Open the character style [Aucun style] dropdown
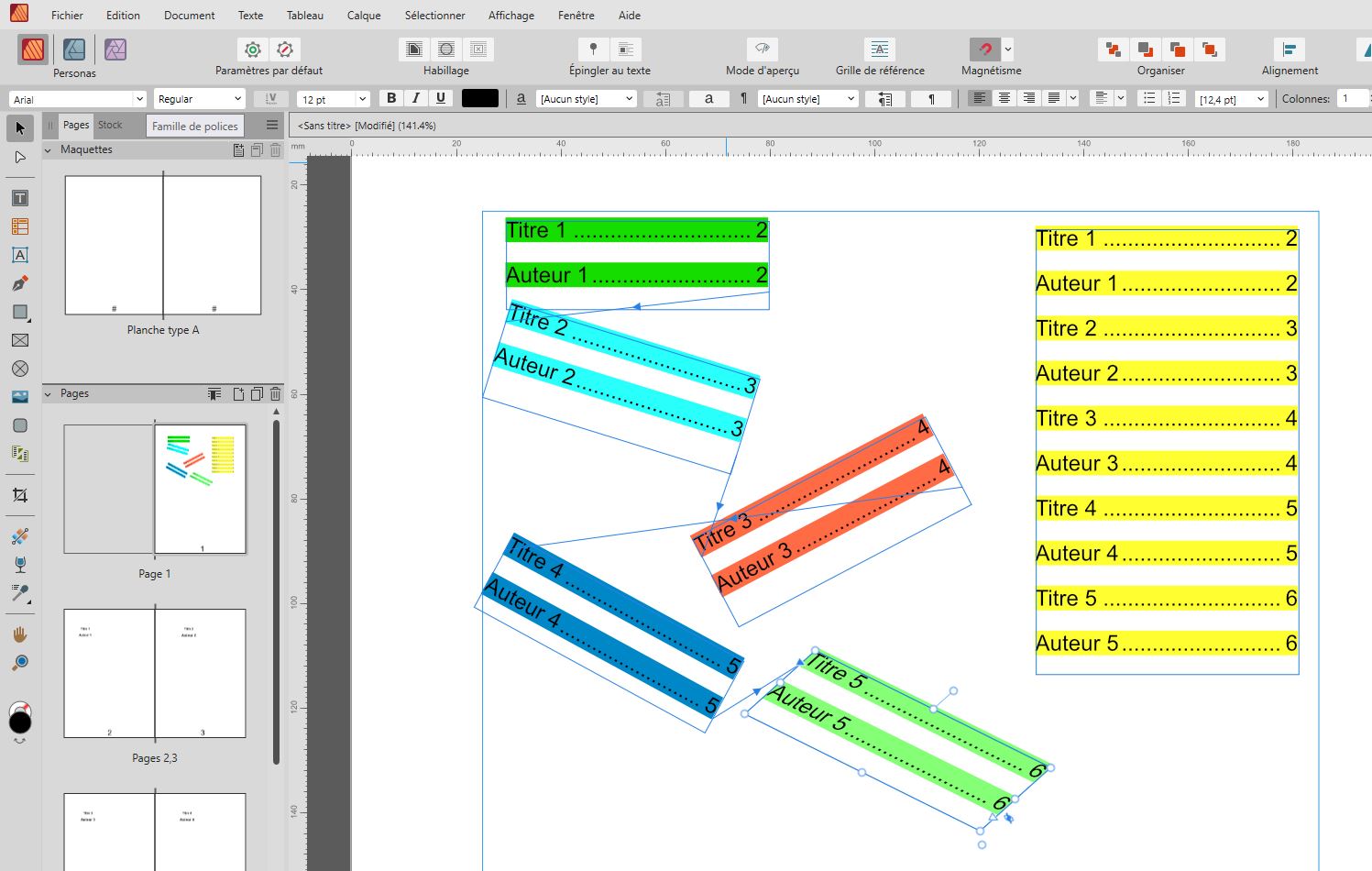The image size is (1372, 871). point(629,99)
